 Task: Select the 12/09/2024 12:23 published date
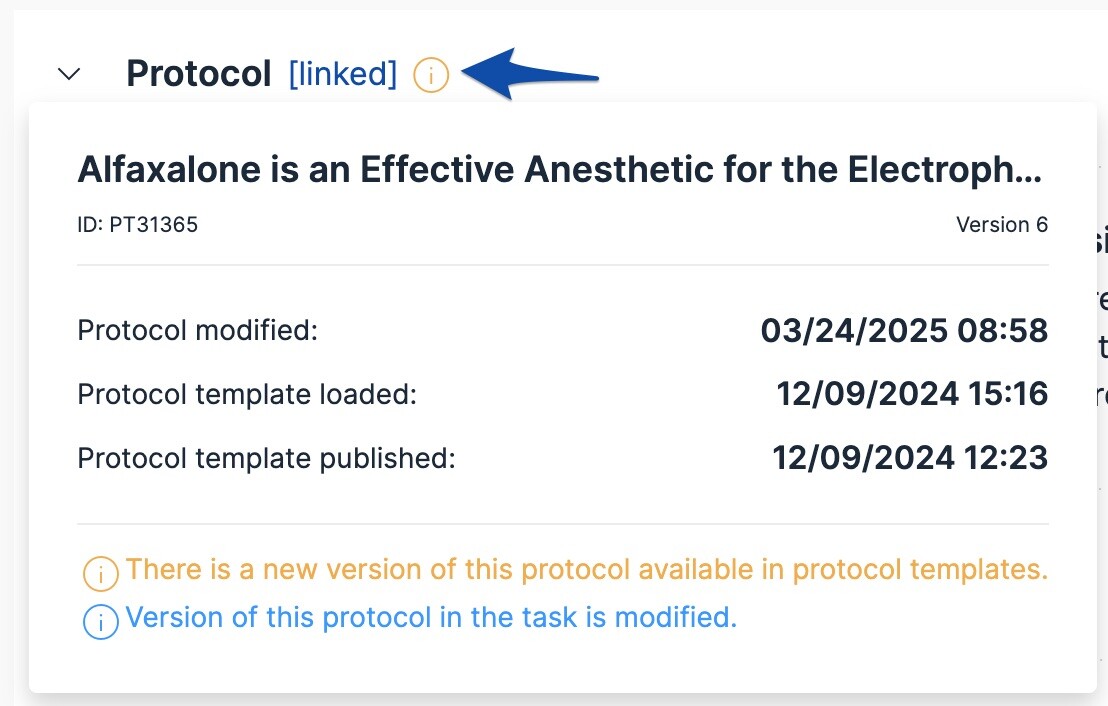coord(910,459)
